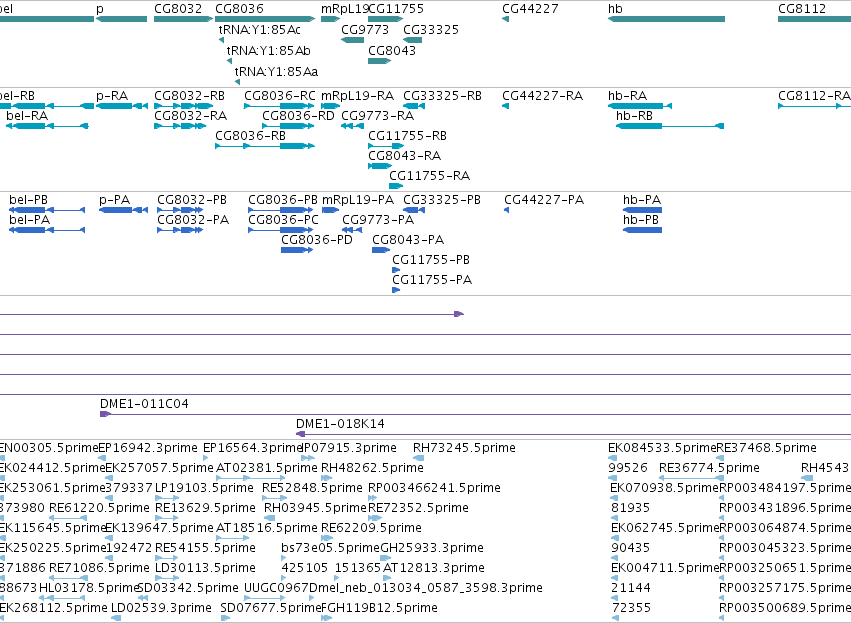Viewport: 851px width, 623px height.
Task: Select protein CG8036-PC
Action: (x=281, y=230)
